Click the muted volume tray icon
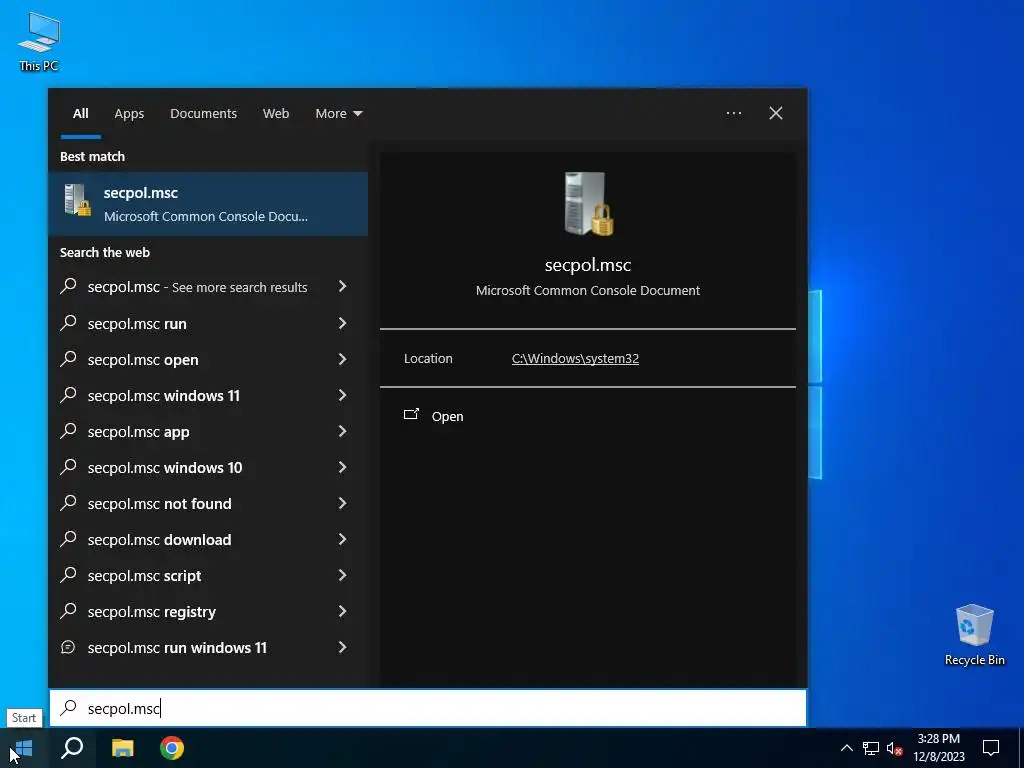The width and height of the screenshot is (1024, 768). [x=894, y=748]
